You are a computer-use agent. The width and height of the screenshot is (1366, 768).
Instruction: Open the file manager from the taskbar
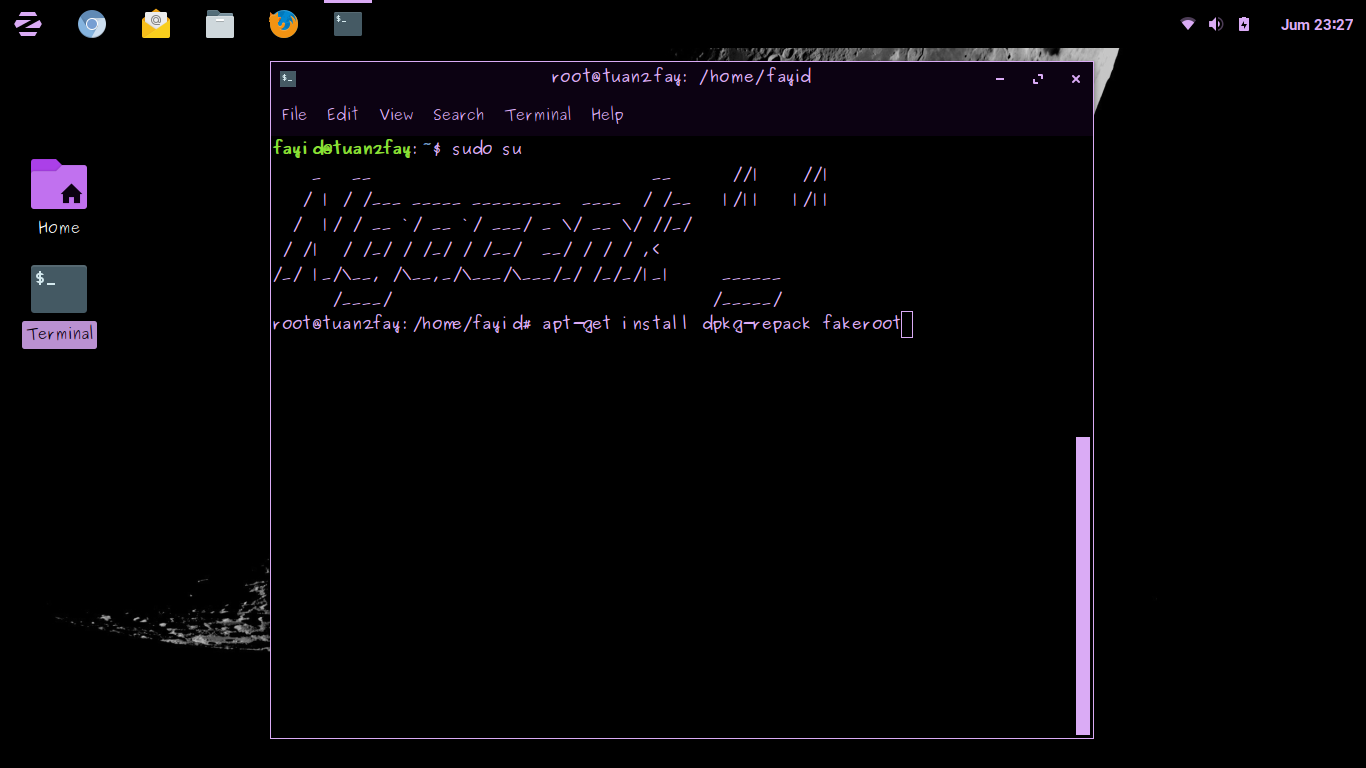click(x=219, y=24)
